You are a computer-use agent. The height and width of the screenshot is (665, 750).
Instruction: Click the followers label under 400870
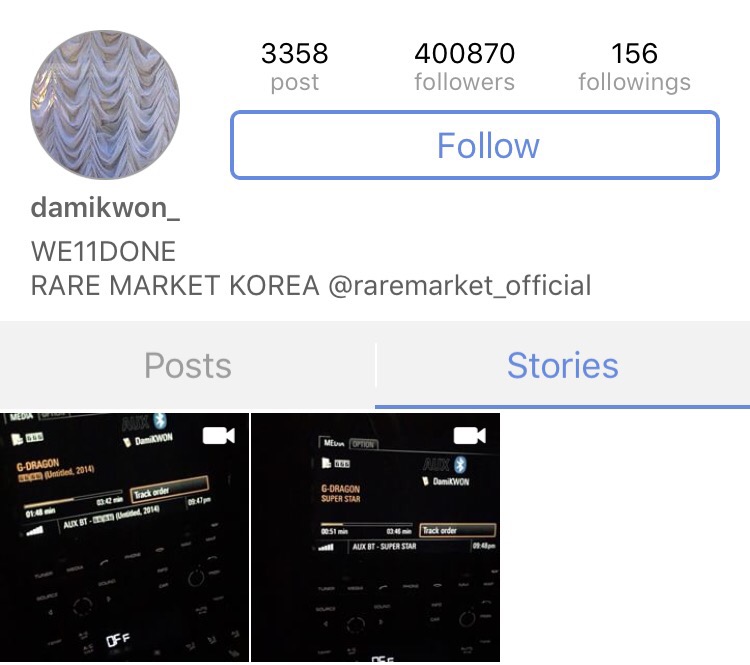coord(464,82)
